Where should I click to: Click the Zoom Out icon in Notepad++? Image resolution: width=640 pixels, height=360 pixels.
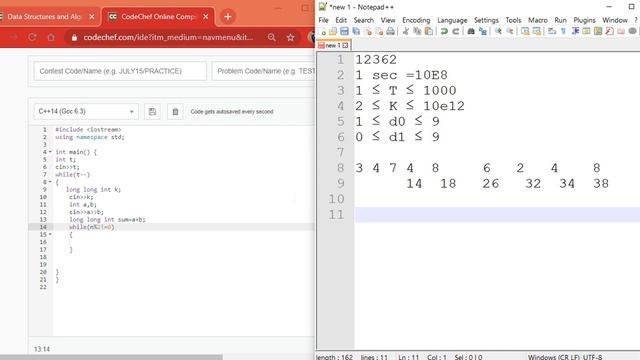[x=509, y=31]
